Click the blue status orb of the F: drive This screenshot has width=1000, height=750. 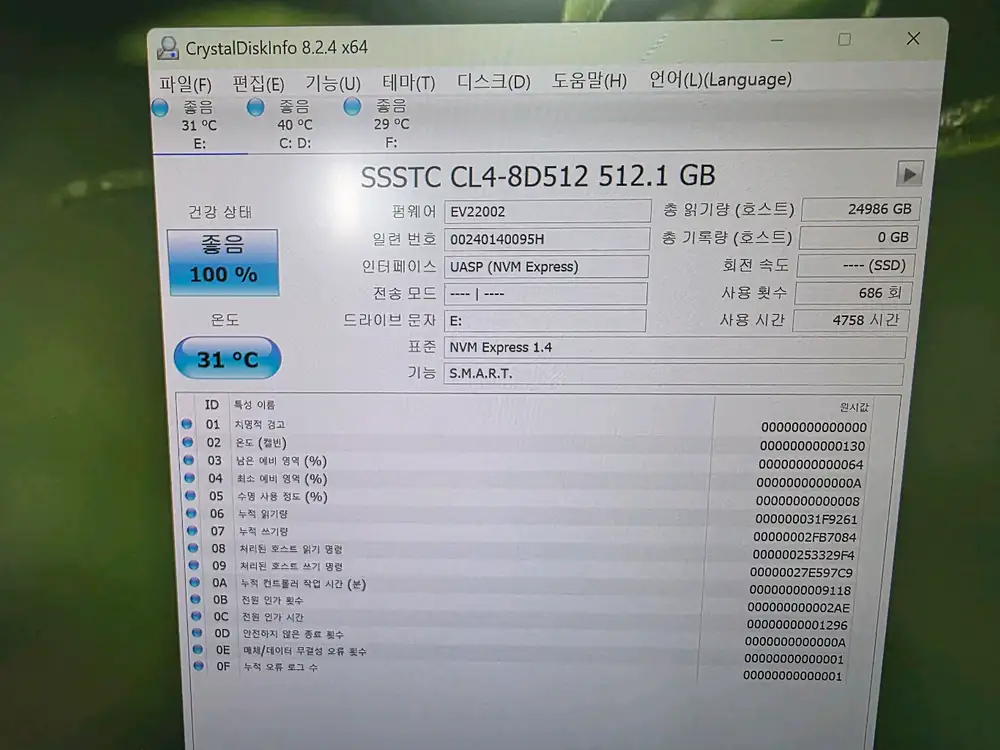click(352, 107)
